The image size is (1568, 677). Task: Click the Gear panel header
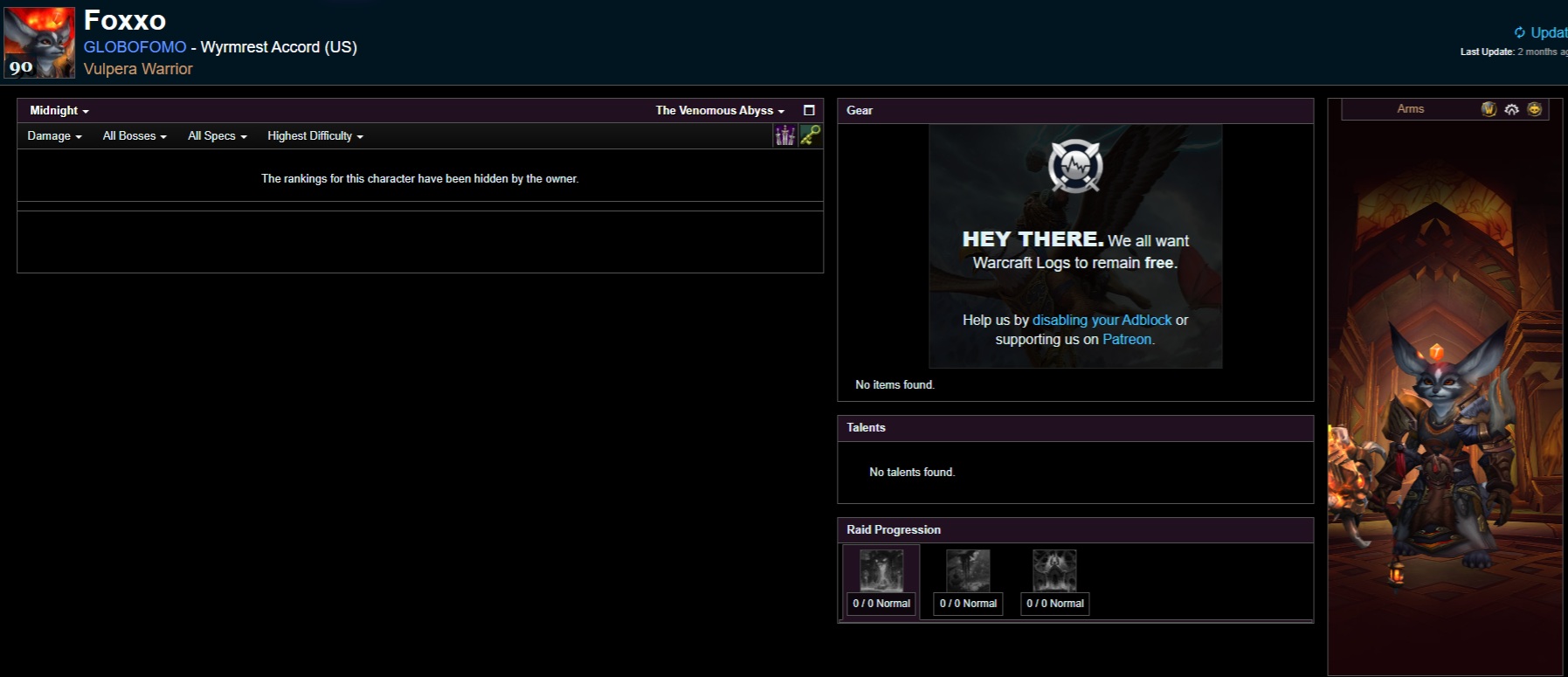pos(1075,111)
